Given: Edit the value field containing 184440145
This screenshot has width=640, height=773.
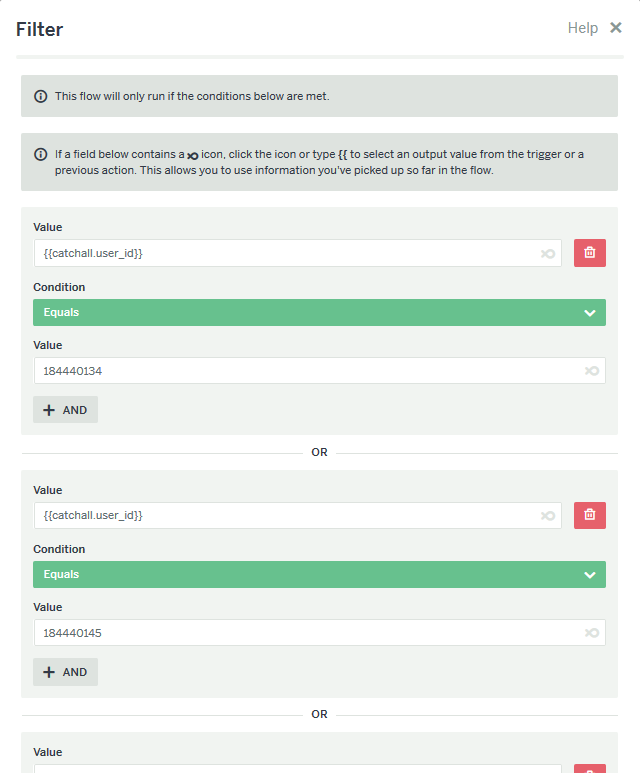Looking at the screenshot, I should 319,632.
